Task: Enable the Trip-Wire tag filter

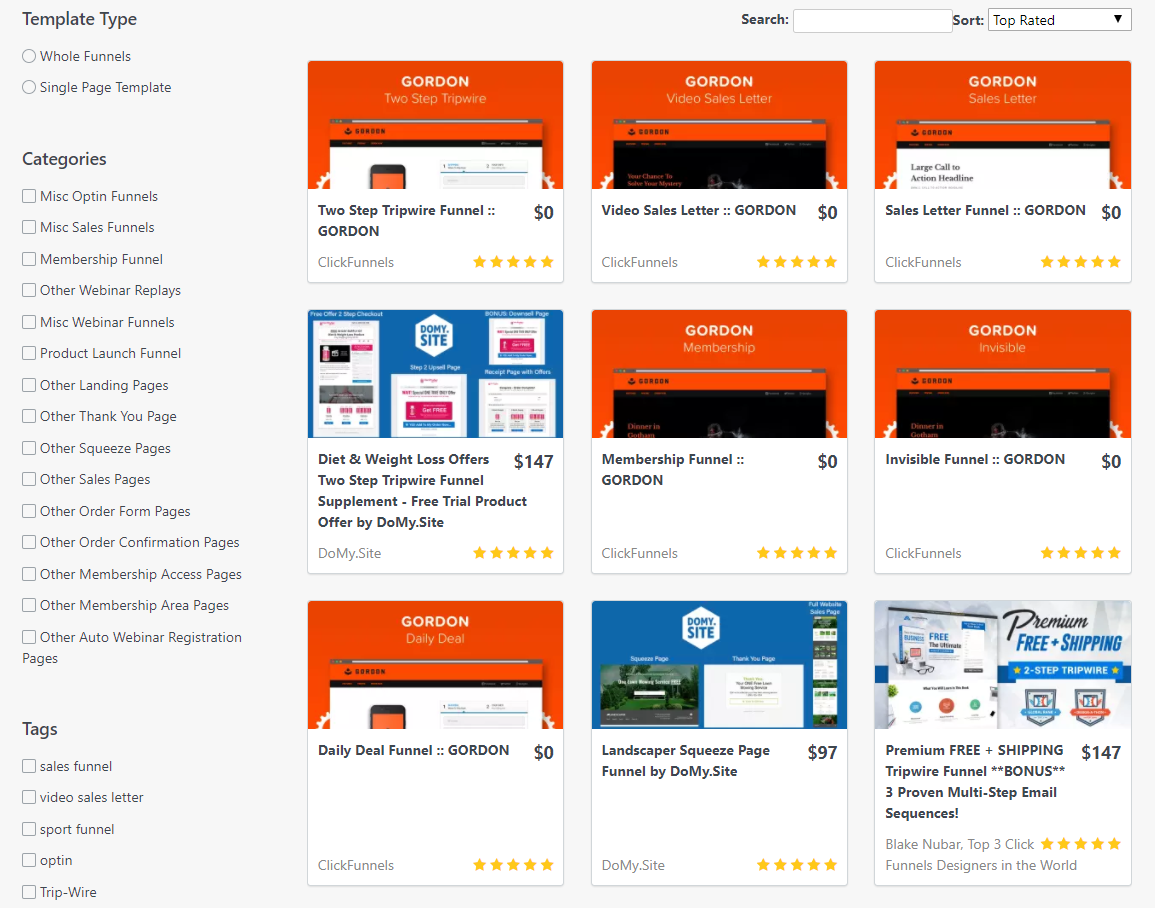Action: tap(29, 892)
